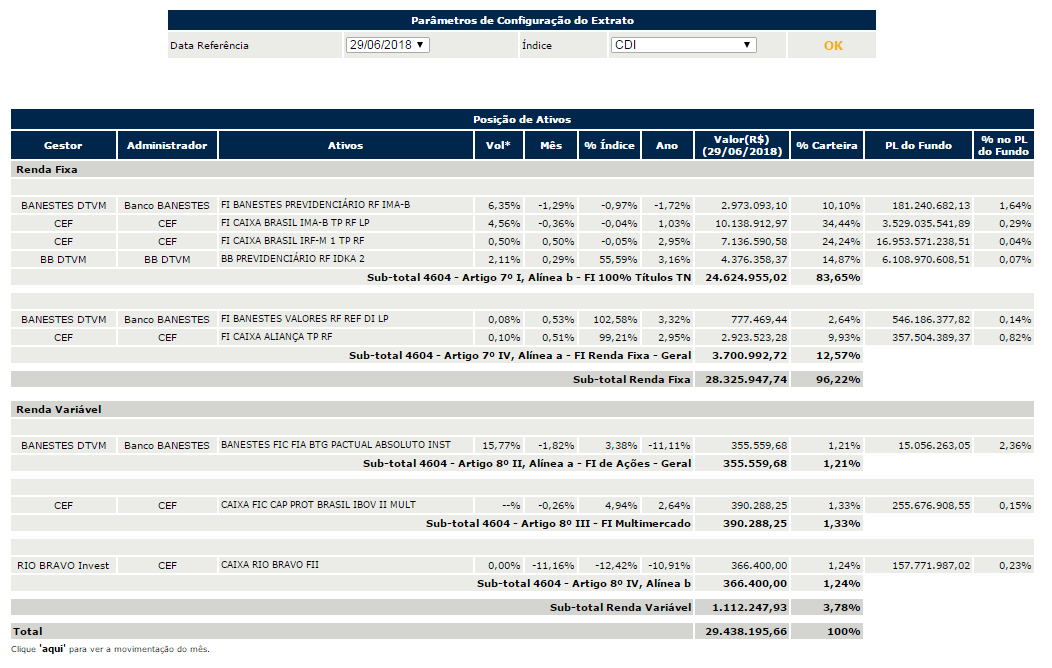Click Mês value -11,16%

[x=553, y=565]
